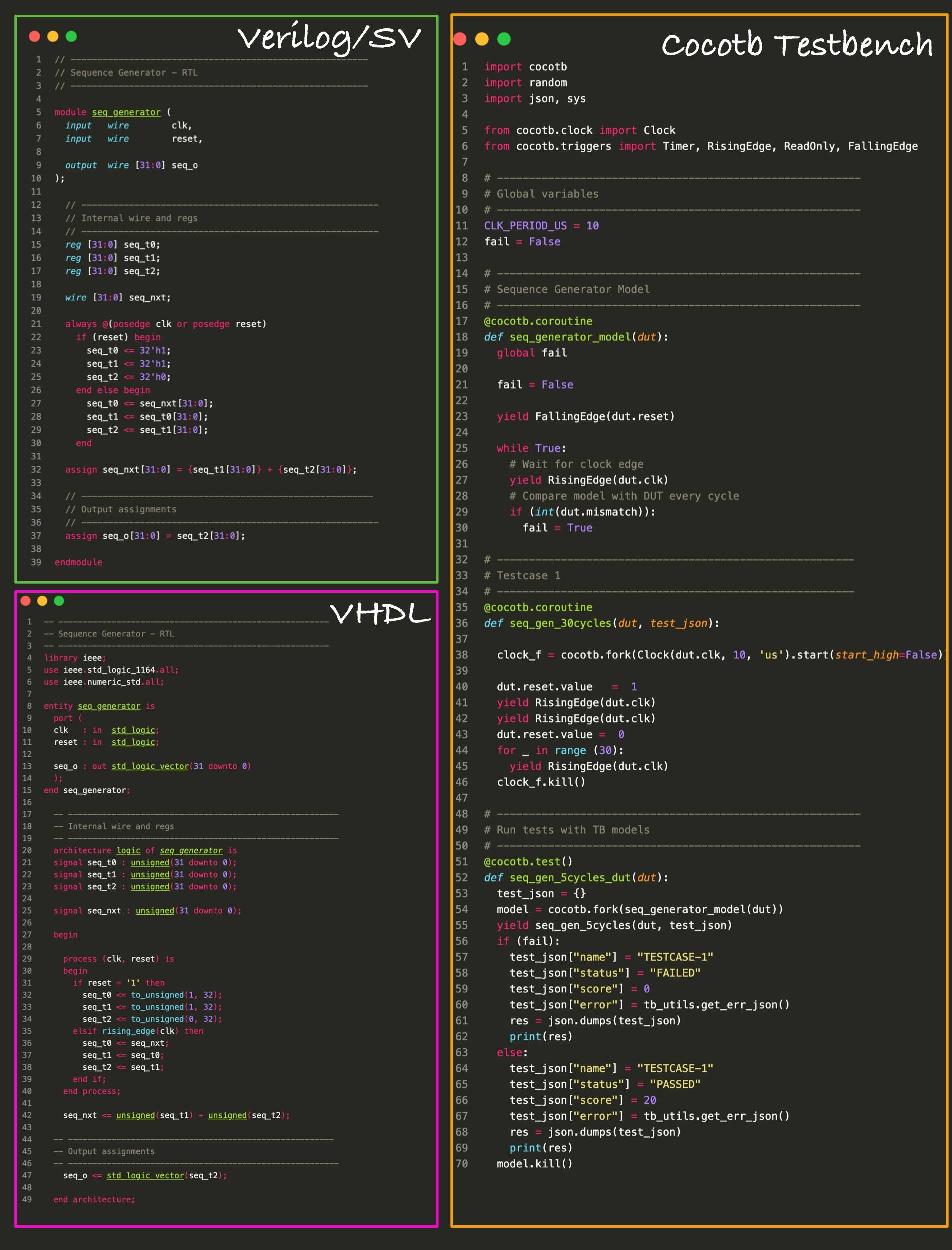Click 'model.kill()' on testbench line 70

tap(534, 1164)
